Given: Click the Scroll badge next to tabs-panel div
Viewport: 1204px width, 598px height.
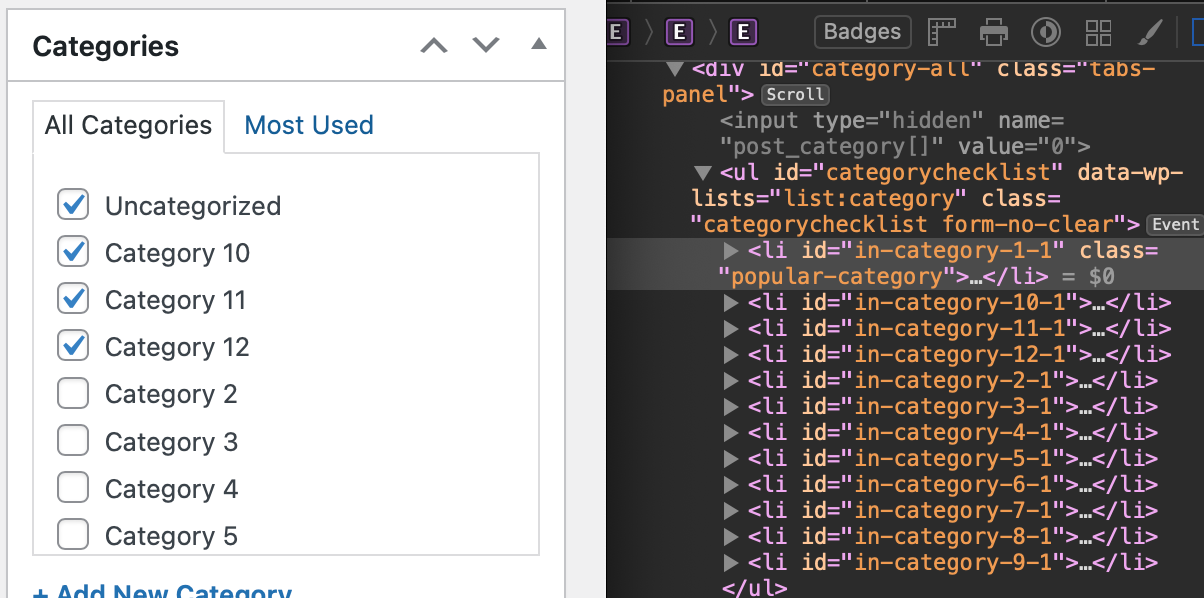Looking at the screenshot, I should pos(795,94).
